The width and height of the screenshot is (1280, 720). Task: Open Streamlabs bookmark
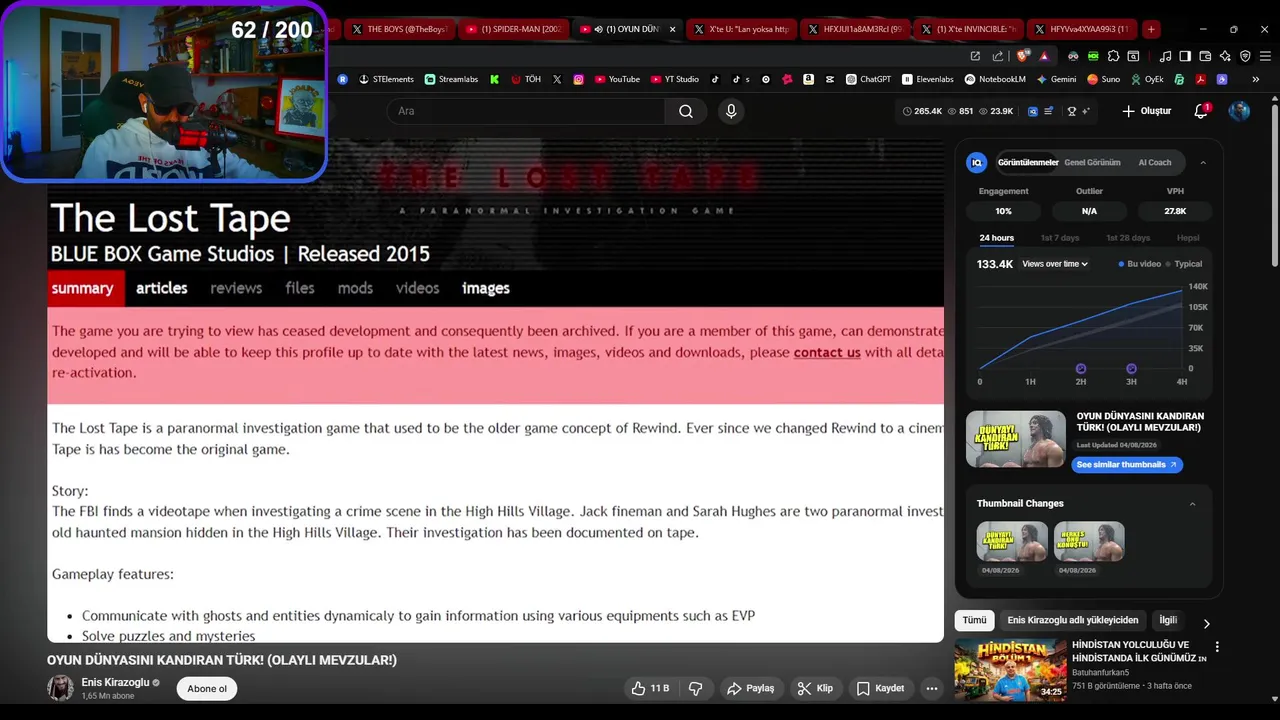[x=451, y=79]
